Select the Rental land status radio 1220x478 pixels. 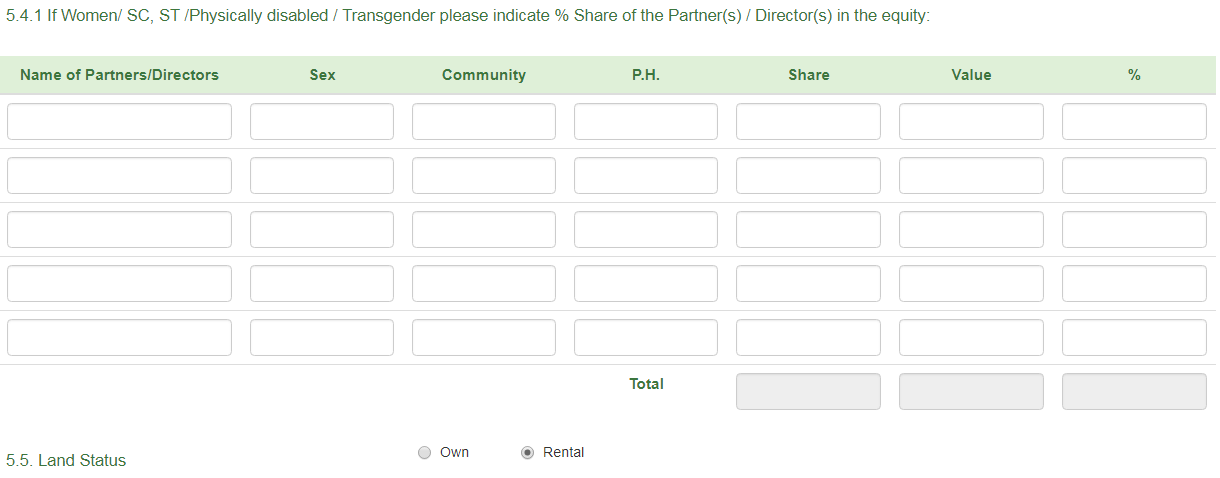tap(528, 452)
